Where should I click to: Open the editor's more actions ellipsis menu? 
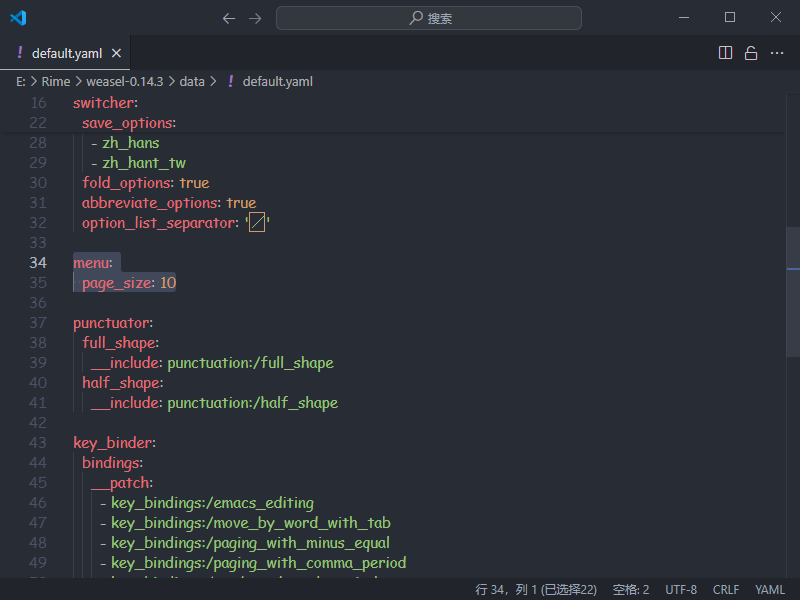click(776, 53)
